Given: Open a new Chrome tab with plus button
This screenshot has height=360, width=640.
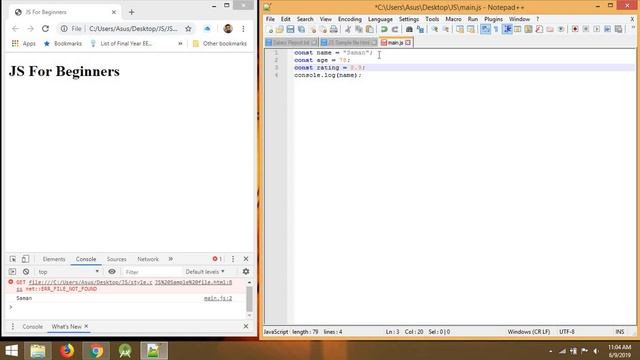Looking at the screenshot, I should pos(131,12).
